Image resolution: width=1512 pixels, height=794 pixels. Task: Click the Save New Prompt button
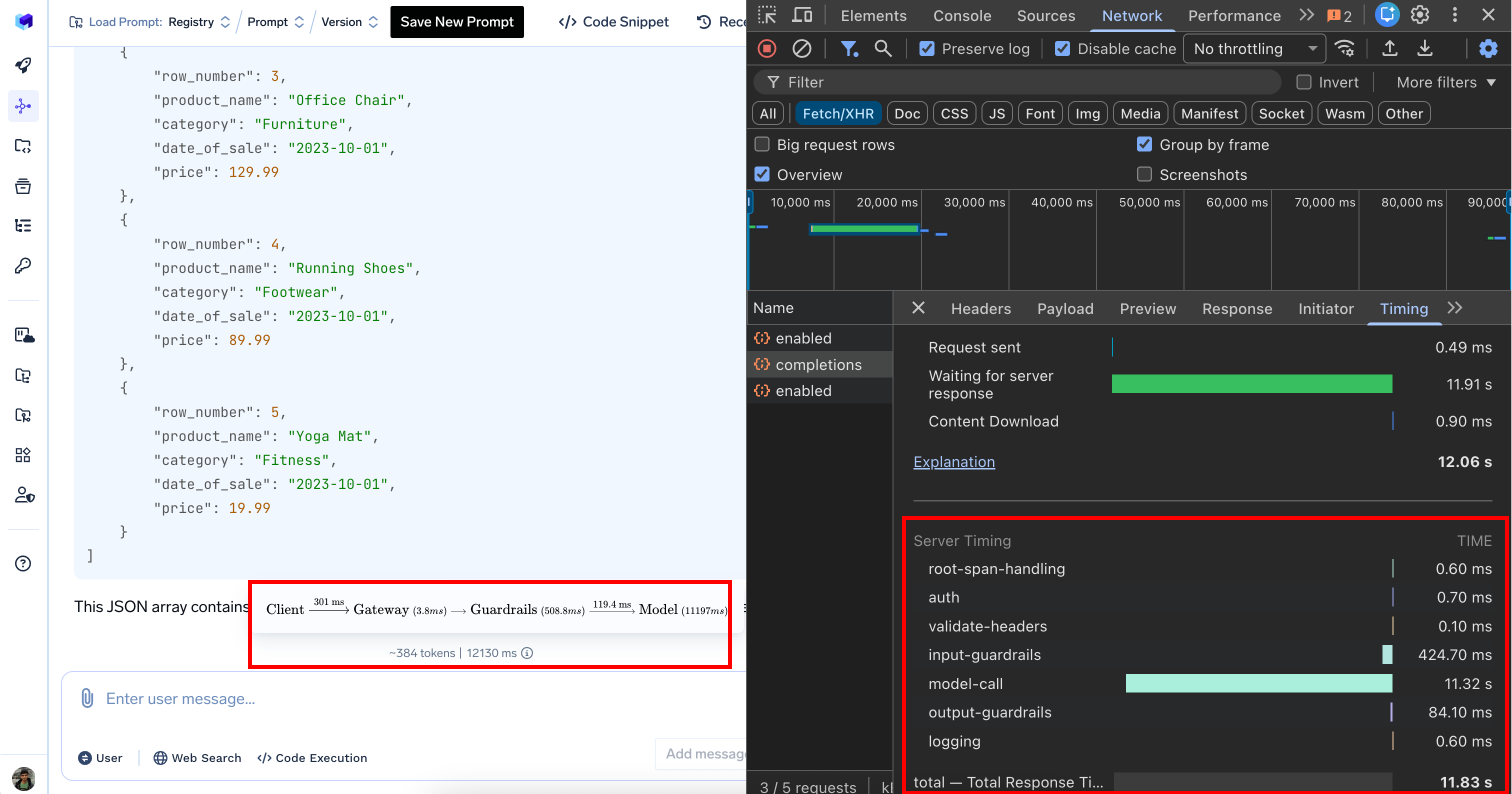tap(456, 21)
